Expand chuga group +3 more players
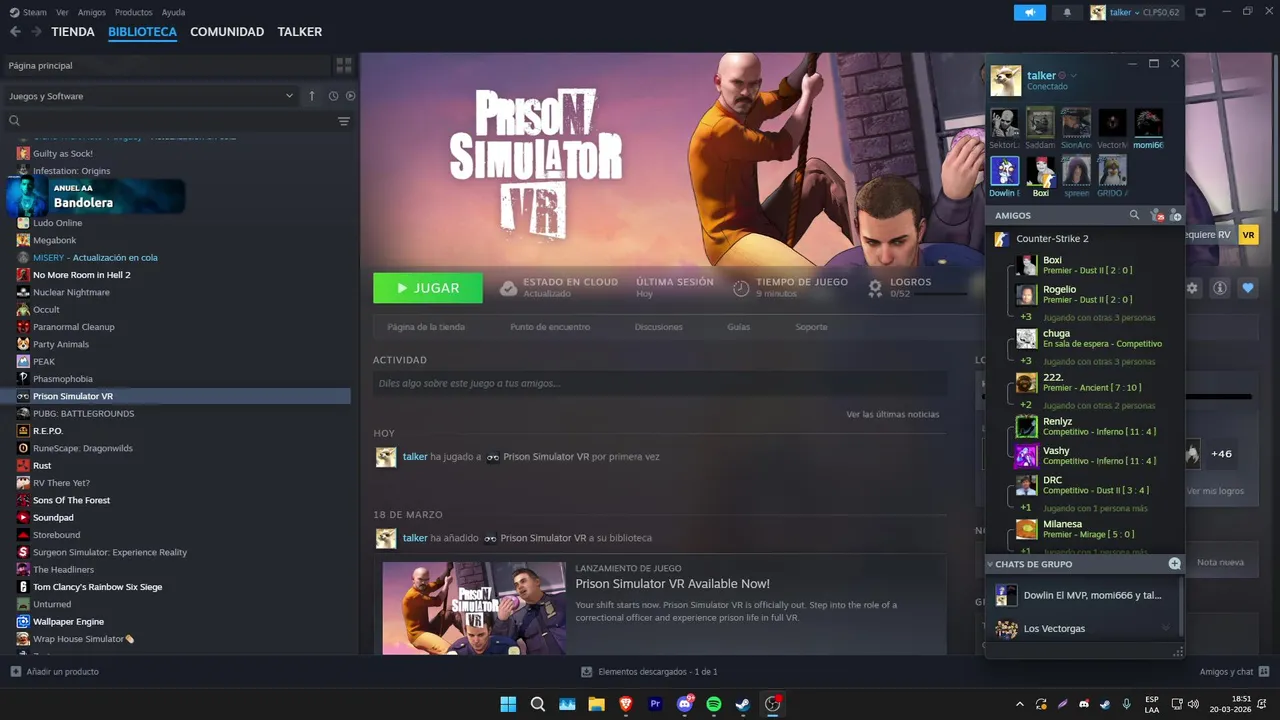This screenshot has width=1280, height=720. (x=1025, y=362)
